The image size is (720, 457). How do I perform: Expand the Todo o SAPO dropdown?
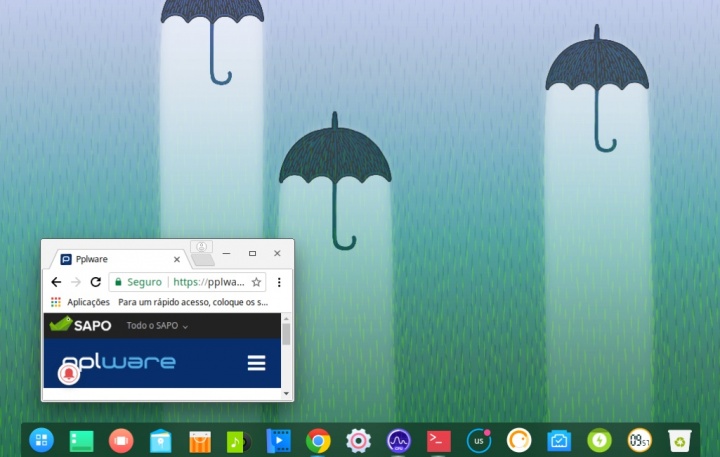click(157, 326)
